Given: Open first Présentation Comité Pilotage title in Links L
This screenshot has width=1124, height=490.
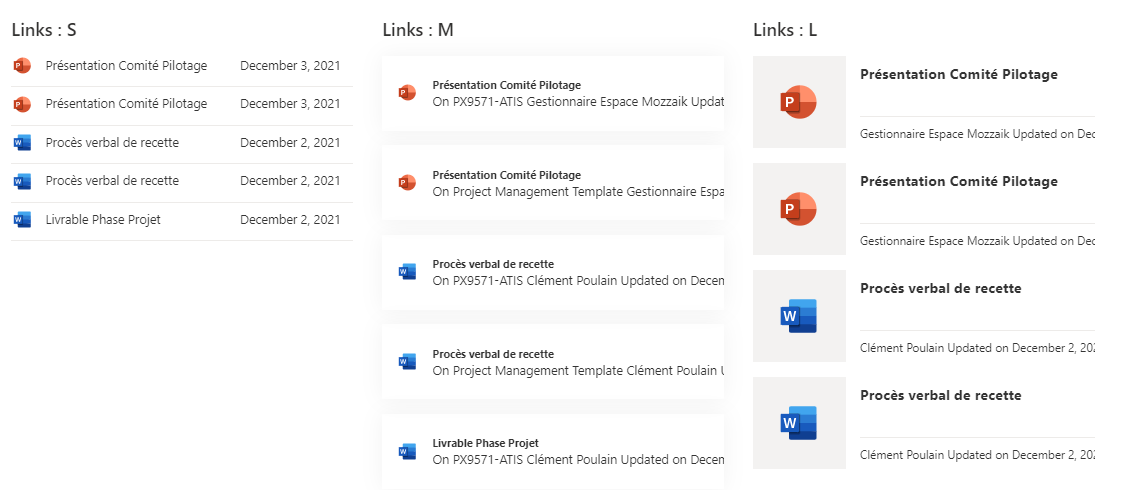Looking at the screenshot, I should (x=958, y=75).
